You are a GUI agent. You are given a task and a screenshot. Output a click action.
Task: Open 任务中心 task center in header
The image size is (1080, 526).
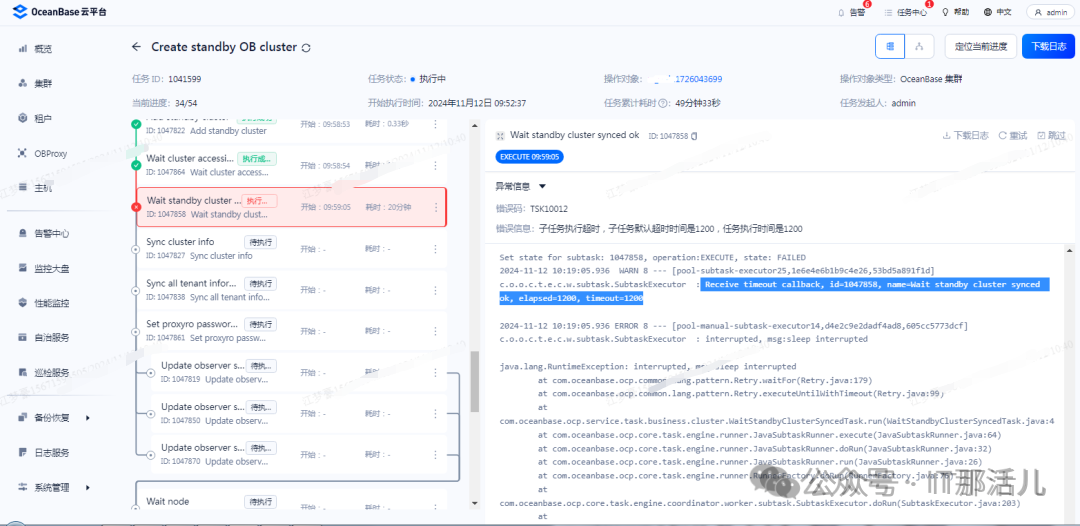pyautogui.click(x=906, y=12)
